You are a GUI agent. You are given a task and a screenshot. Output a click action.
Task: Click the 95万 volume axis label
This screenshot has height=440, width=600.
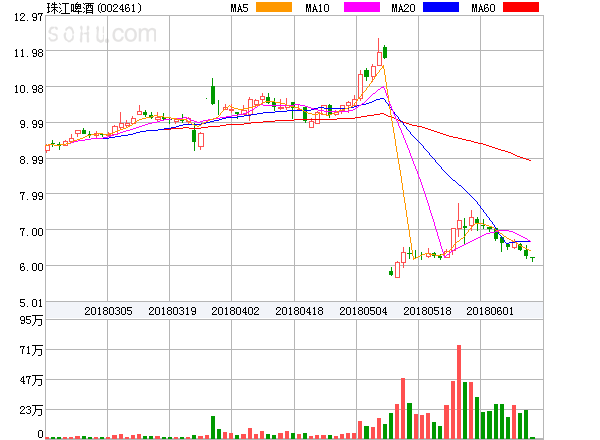(x=31, y=320)
